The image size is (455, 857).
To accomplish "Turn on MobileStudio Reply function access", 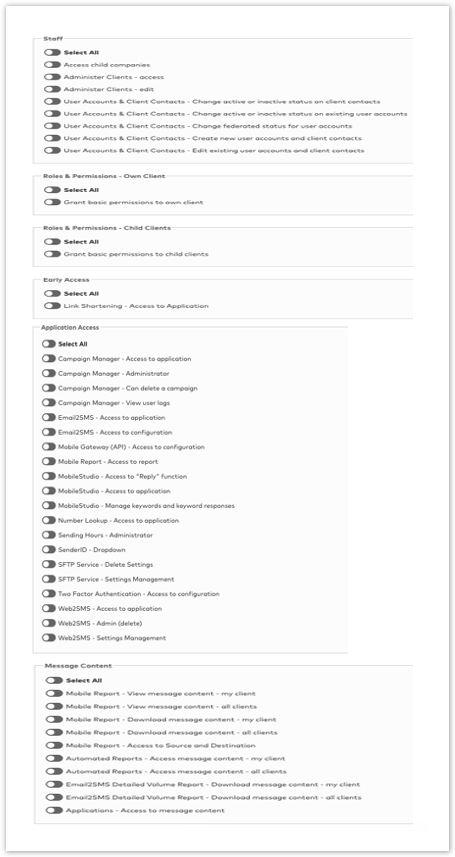I will point(49,477).
